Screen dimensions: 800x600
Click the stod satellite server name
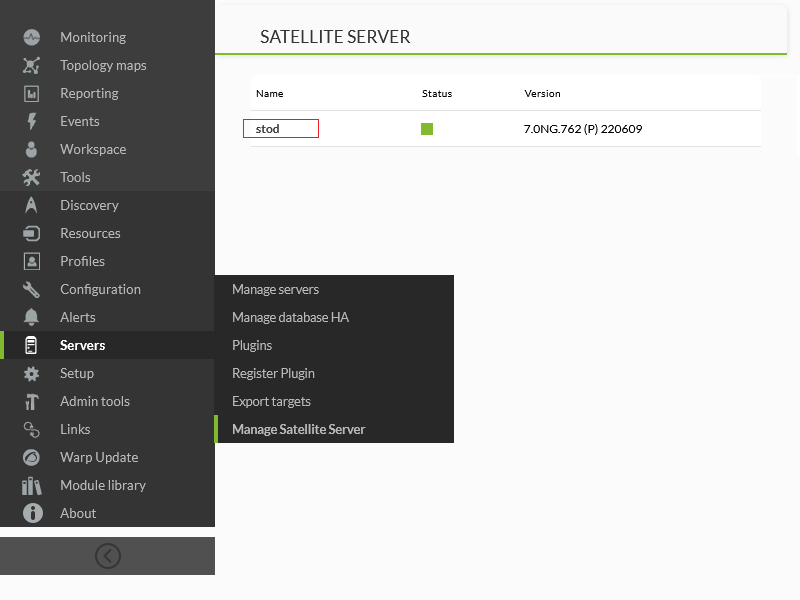click(268, 129)
